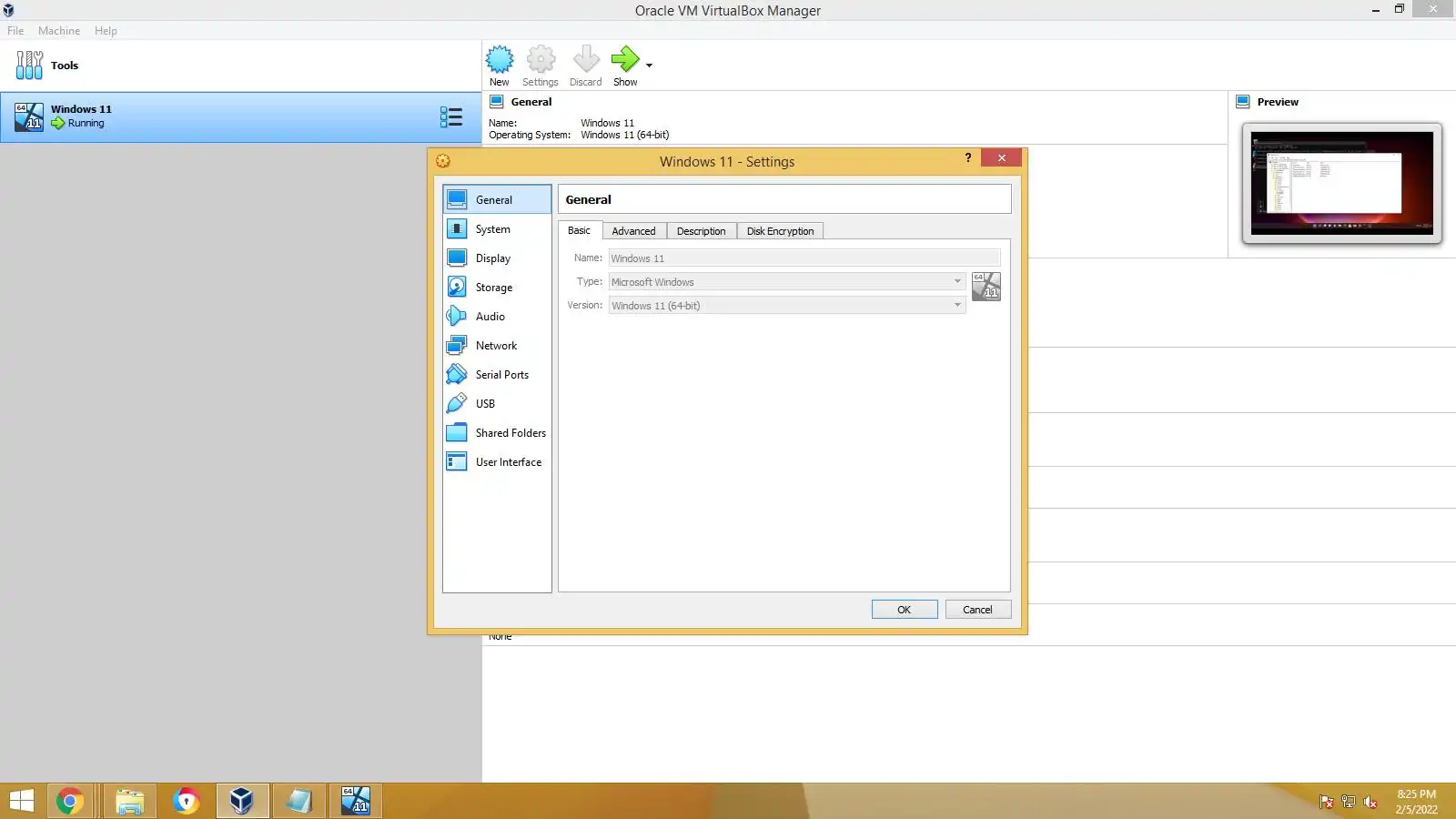This screenshot has height=819, width=1456.
Task: Open the Type dropdown showing Microsoft Windows
Action: tap(787, 282)
